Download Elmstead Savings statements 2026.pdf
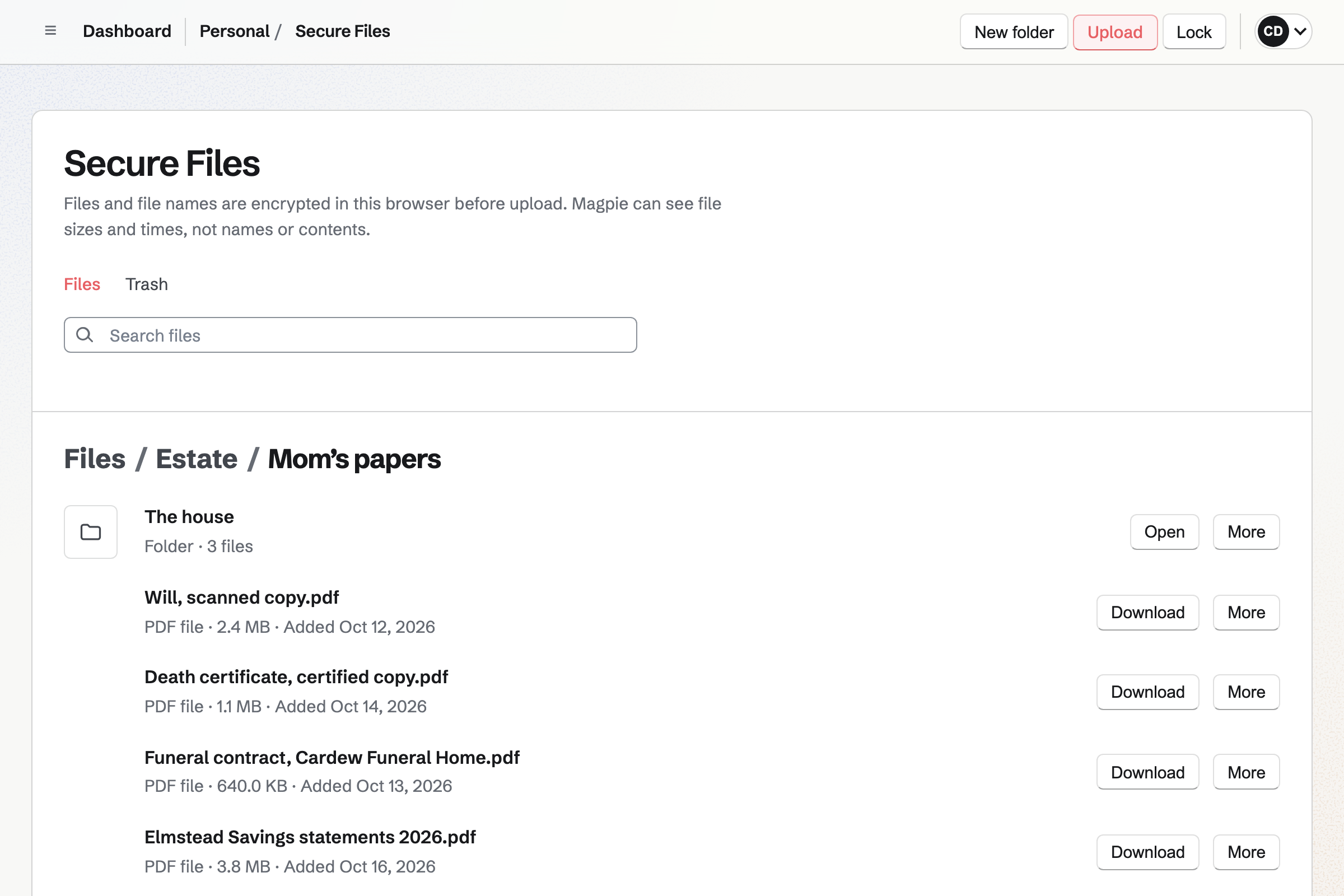1344x896 pixels. tap(1147, 851)
